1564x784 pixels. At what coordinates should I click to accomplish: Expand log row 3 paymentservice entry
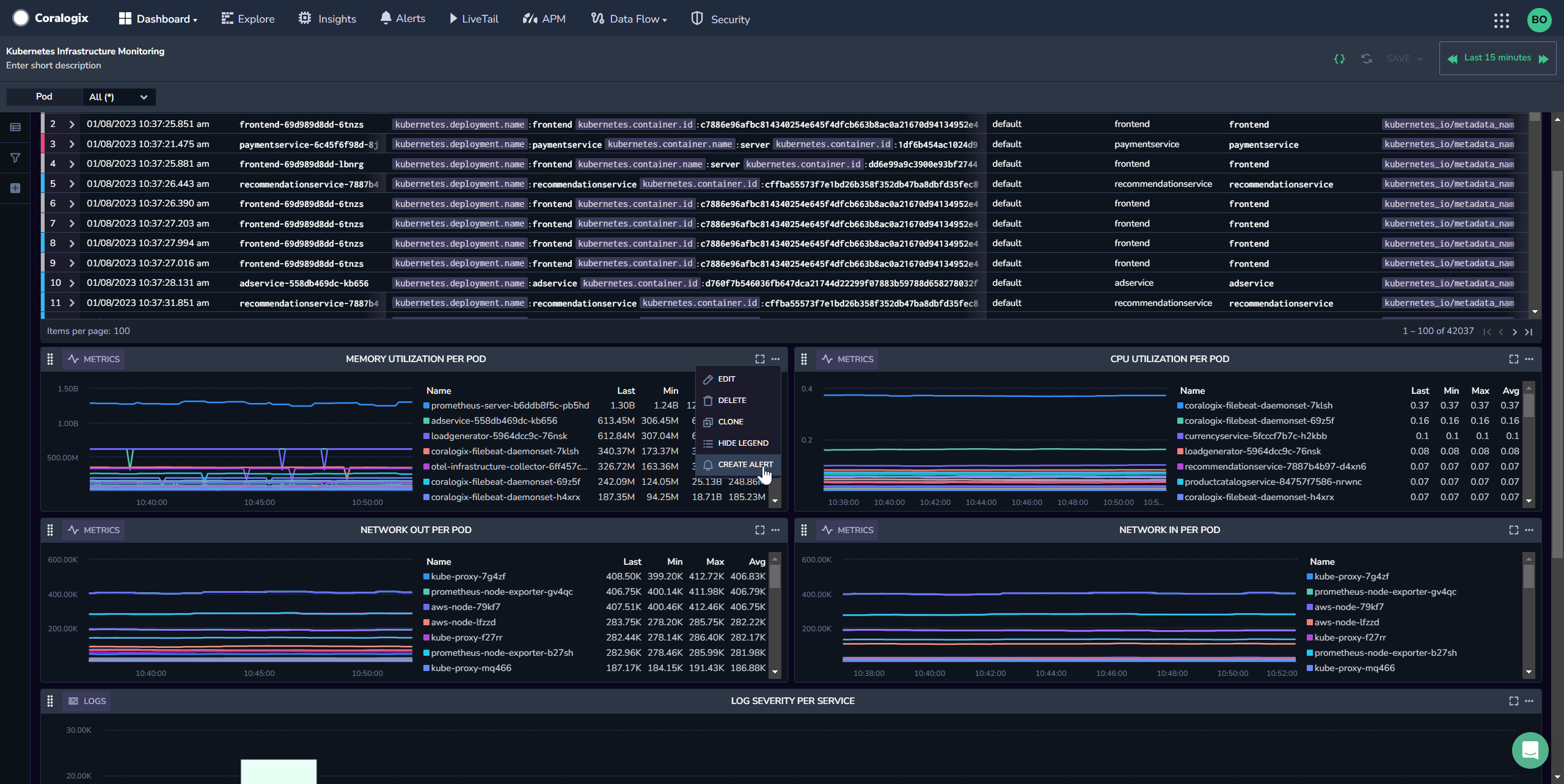click(72, 145)
